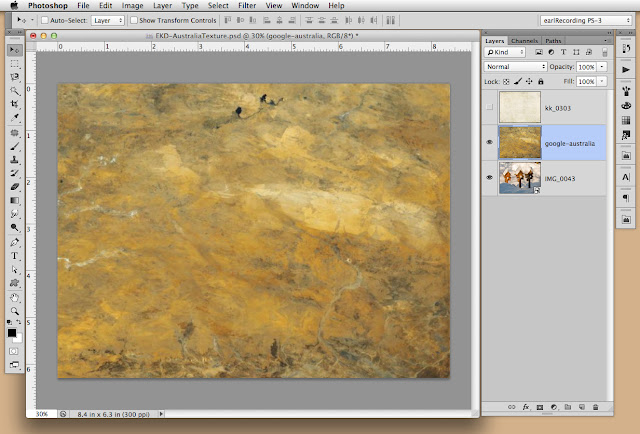Select the Eyedropper tool
This screenshot has width=640, height=434.
pyautogui.click(x=15, y=118)
